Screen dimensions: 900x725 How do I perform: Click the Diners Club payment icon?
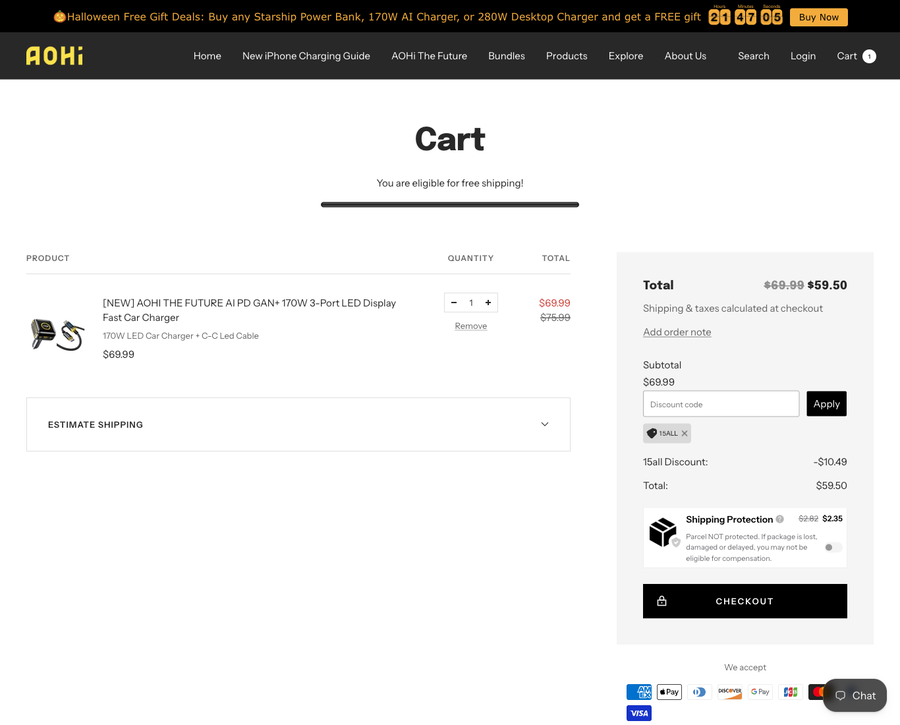click(700, 692)
